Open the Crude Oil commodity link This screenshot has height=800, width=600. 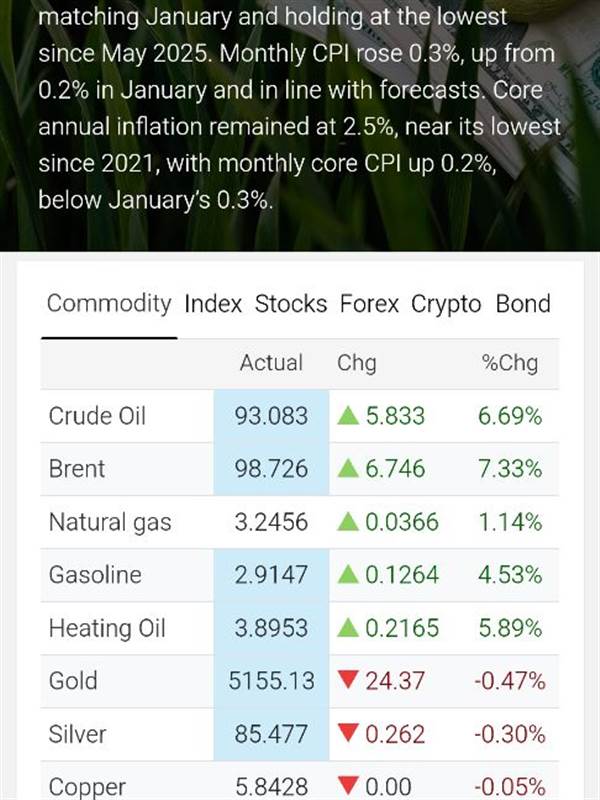tap(97, 416)
